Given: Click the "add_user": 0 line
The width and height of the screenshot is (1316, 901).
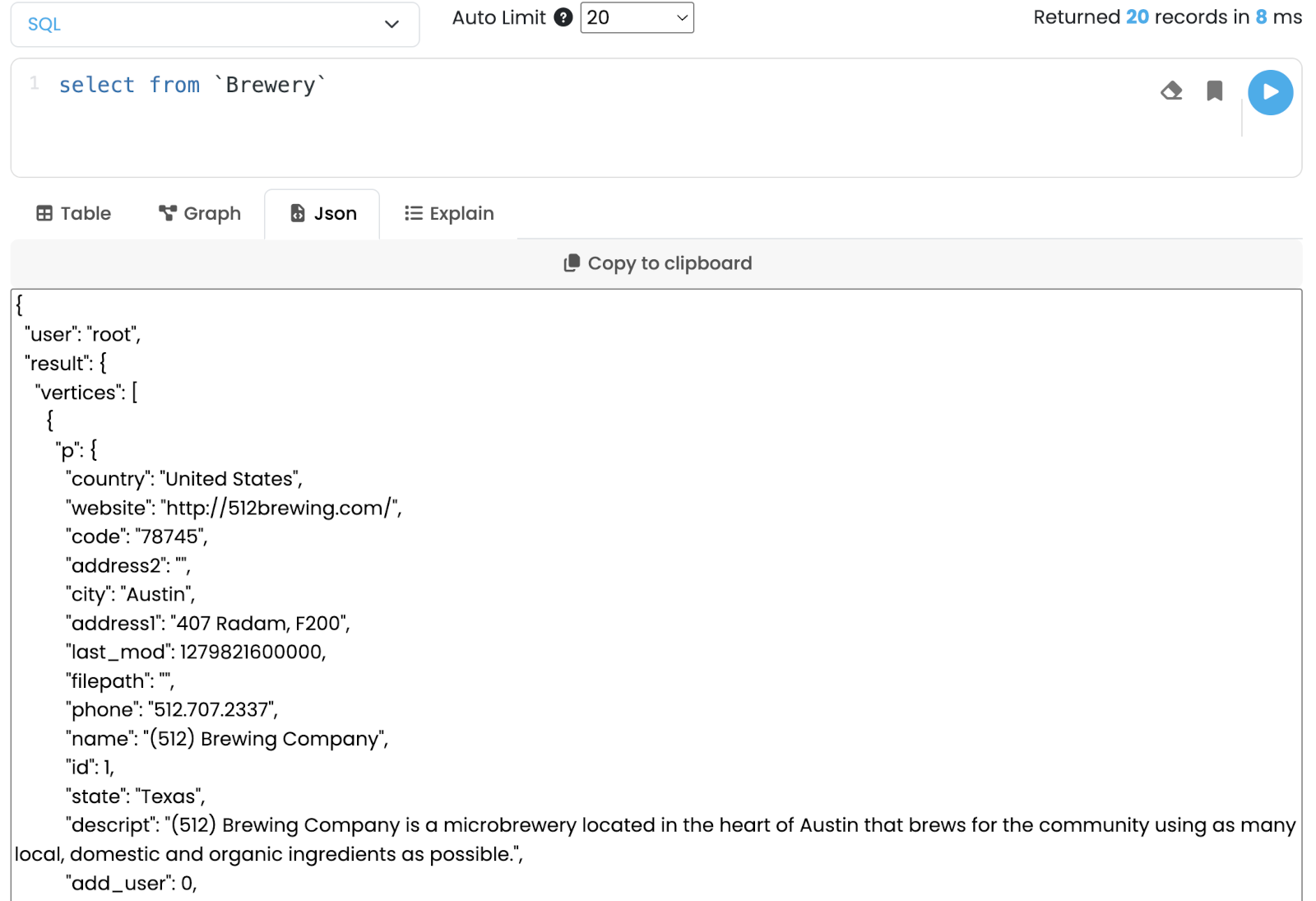Looking at the screenshot, I should pos(132,883).
